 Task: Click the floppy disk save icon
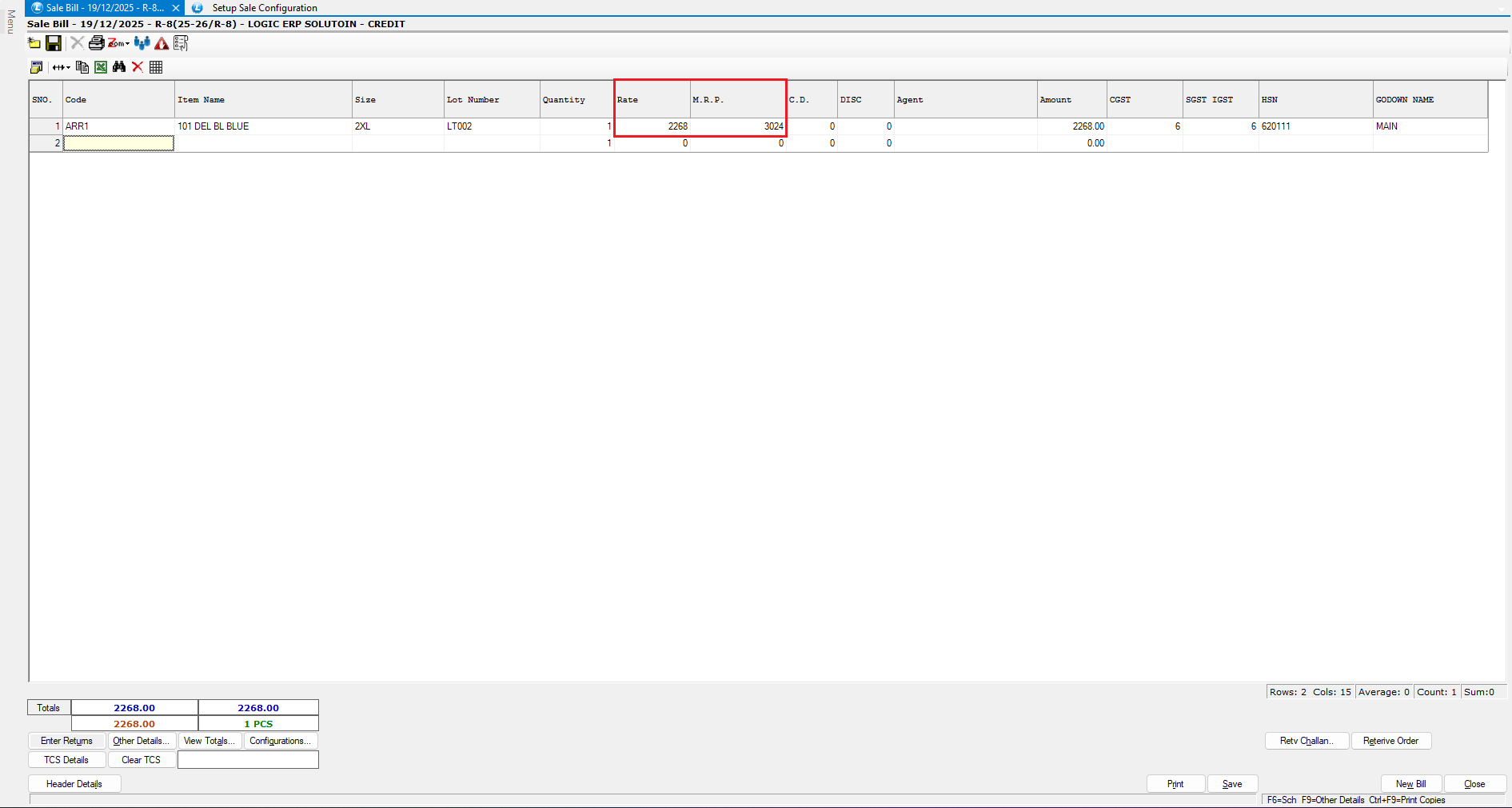point(54,43)
